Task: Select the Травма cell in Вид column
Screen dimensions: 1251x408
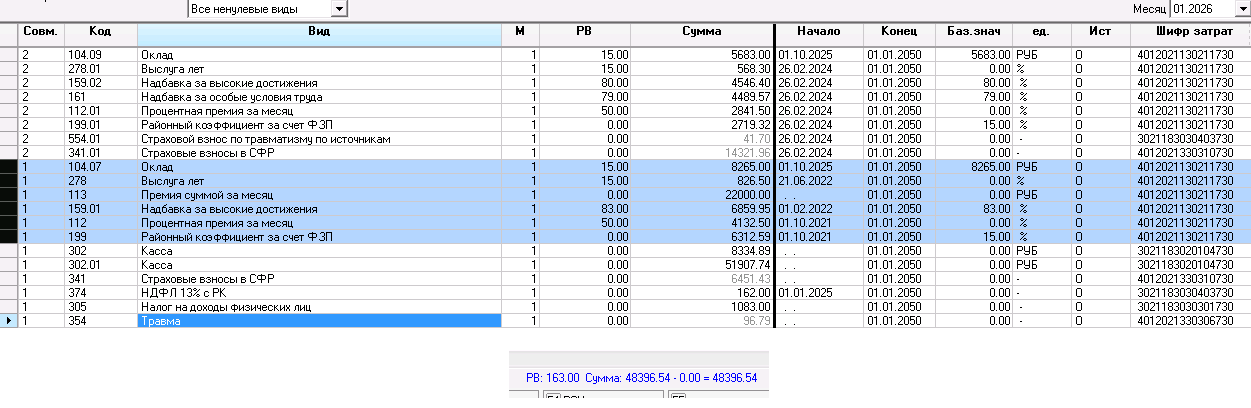Action: click(x=318, y=321)
